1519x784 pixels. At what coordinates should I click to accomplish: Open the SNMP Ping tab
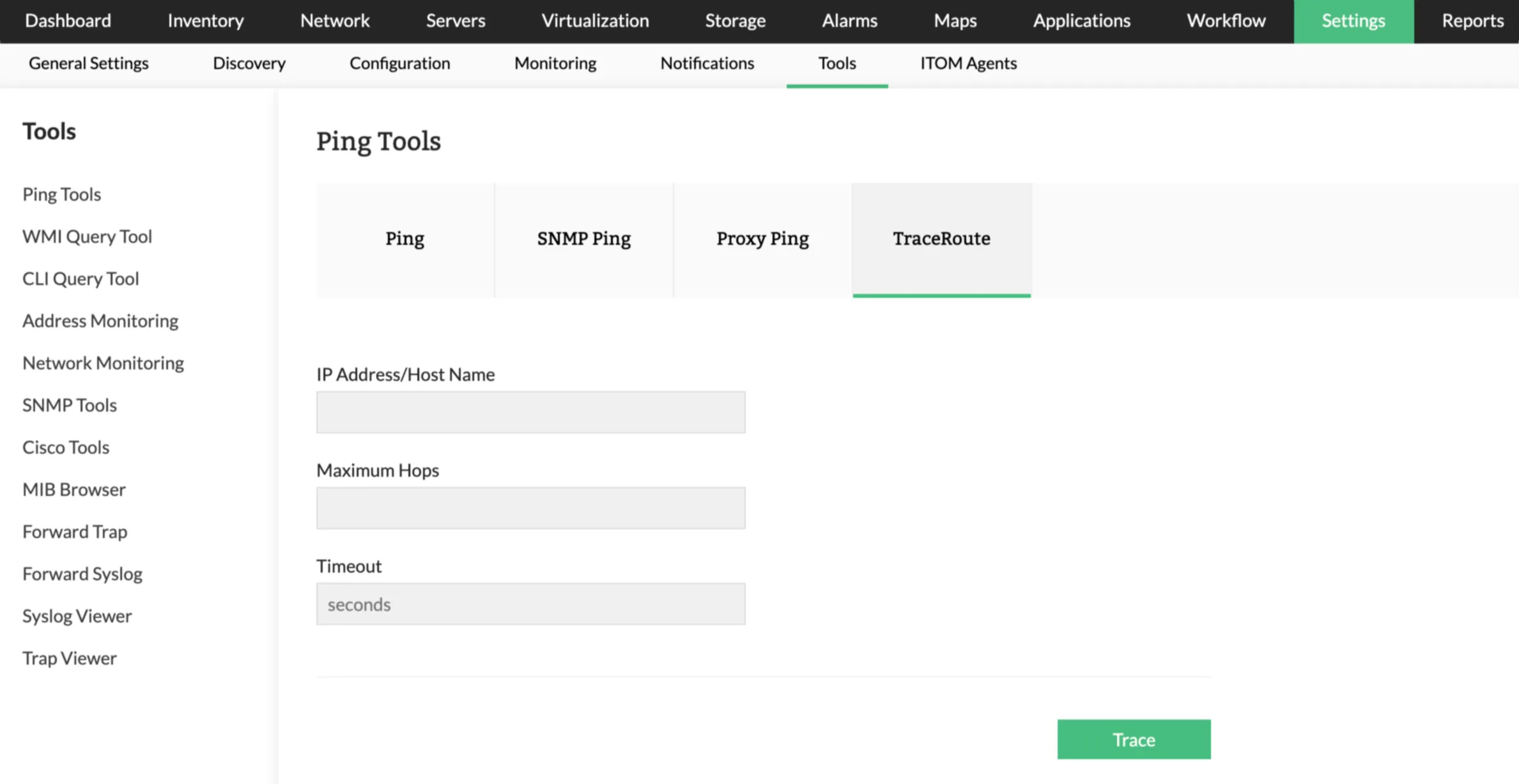point(583,239)
